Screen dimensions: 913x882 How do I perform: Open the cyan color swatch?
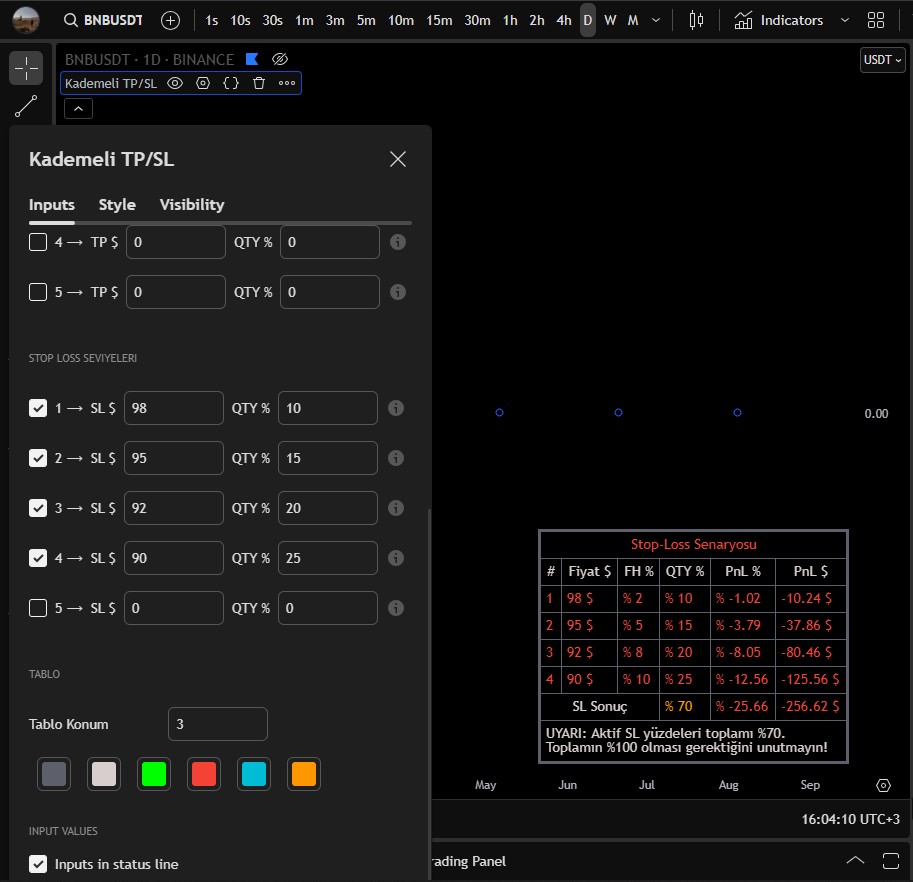(x=254, y=774)
